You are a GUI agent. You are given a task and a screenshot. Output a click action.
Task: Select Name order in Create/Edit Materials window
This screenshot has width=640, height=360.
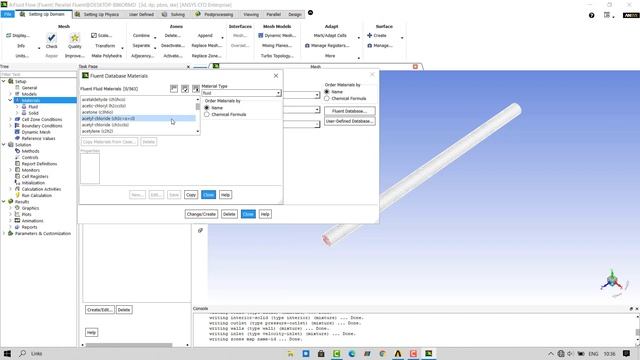pyautogui.click(x=327, y=92)
